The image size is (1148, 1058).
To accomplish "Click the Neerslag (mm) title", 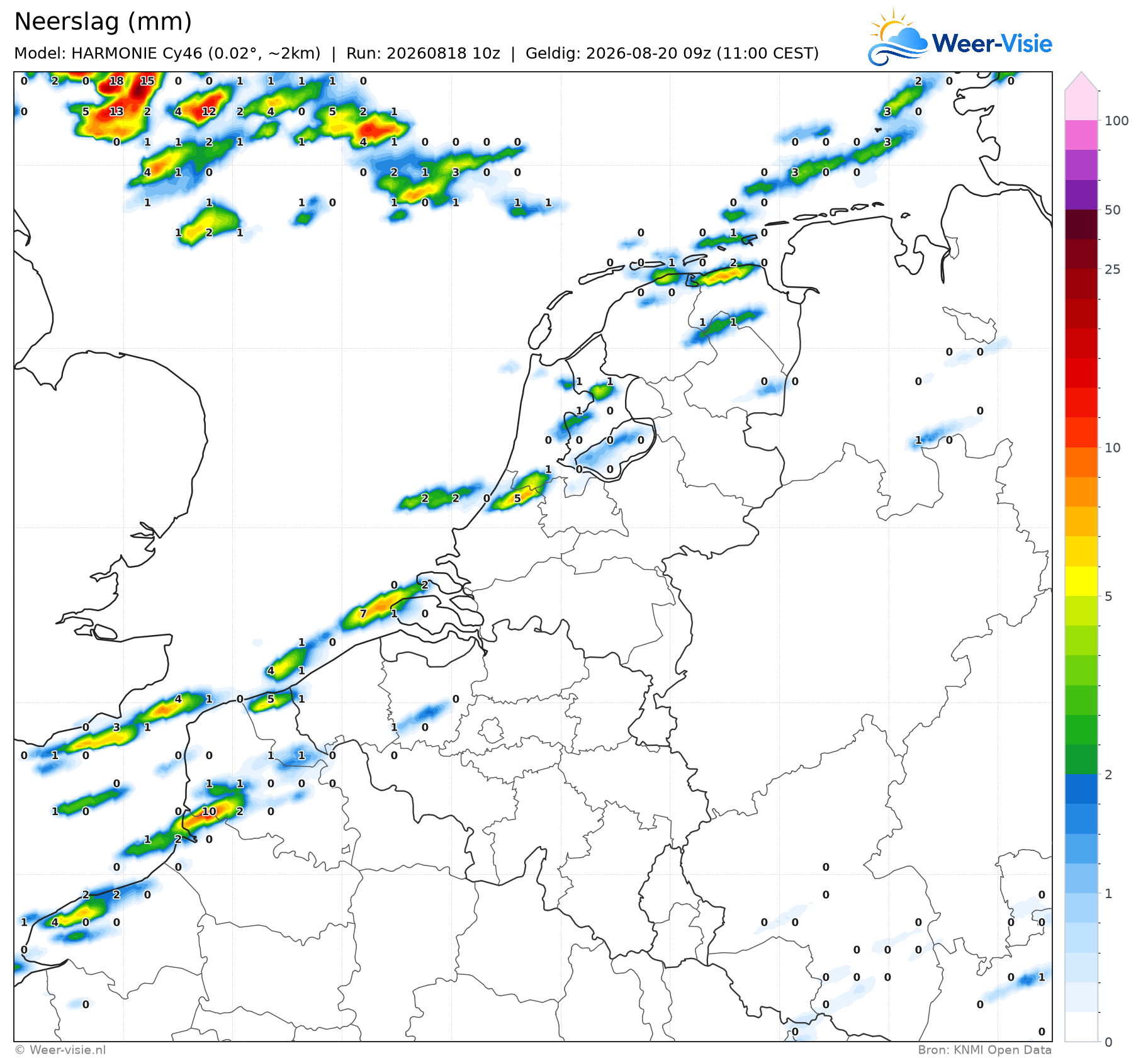I will (103, 22).
